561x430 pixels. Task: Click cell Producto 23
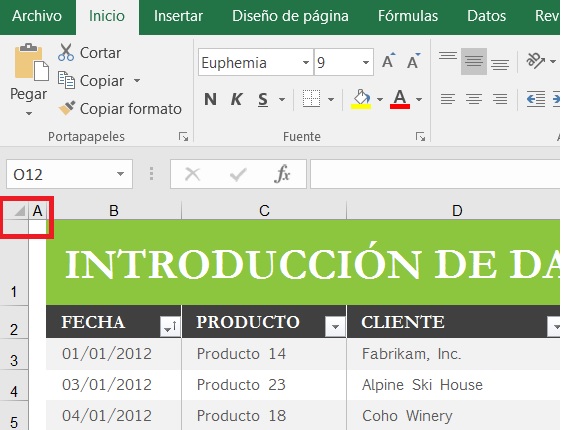[x=264, y=385]
